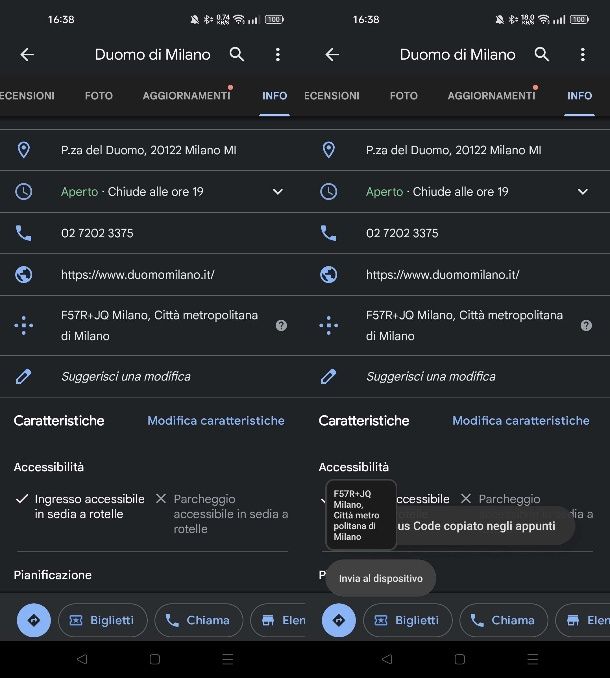Open Plus Code help on right screen
The height and width of the screenshot is (678, 610).
pyautogui.click(x=586, y=326)
